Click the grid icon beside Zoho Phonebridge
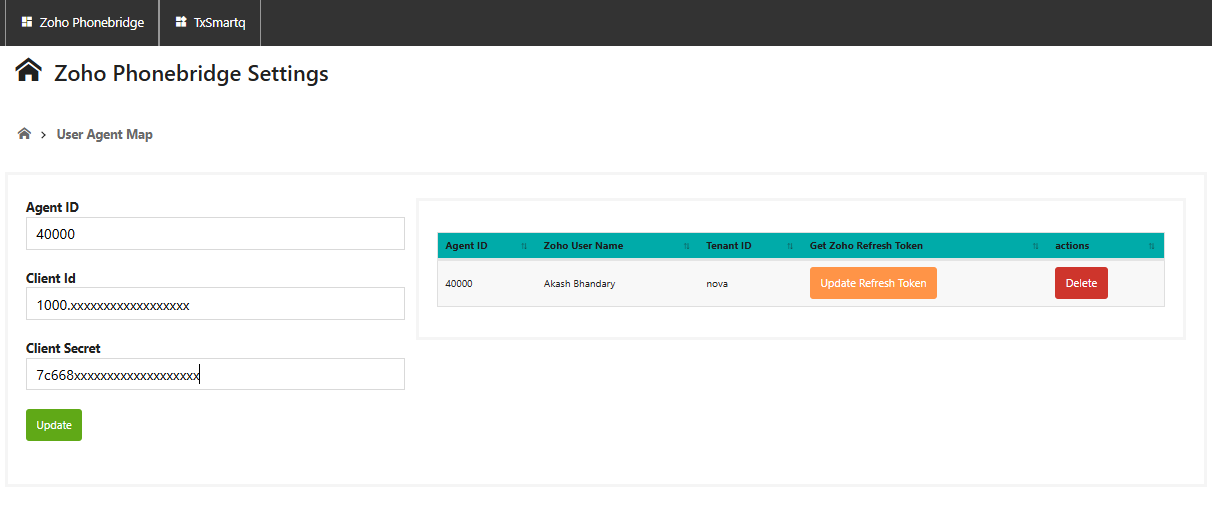This screenshot has width=1212, height=511. 27,22
